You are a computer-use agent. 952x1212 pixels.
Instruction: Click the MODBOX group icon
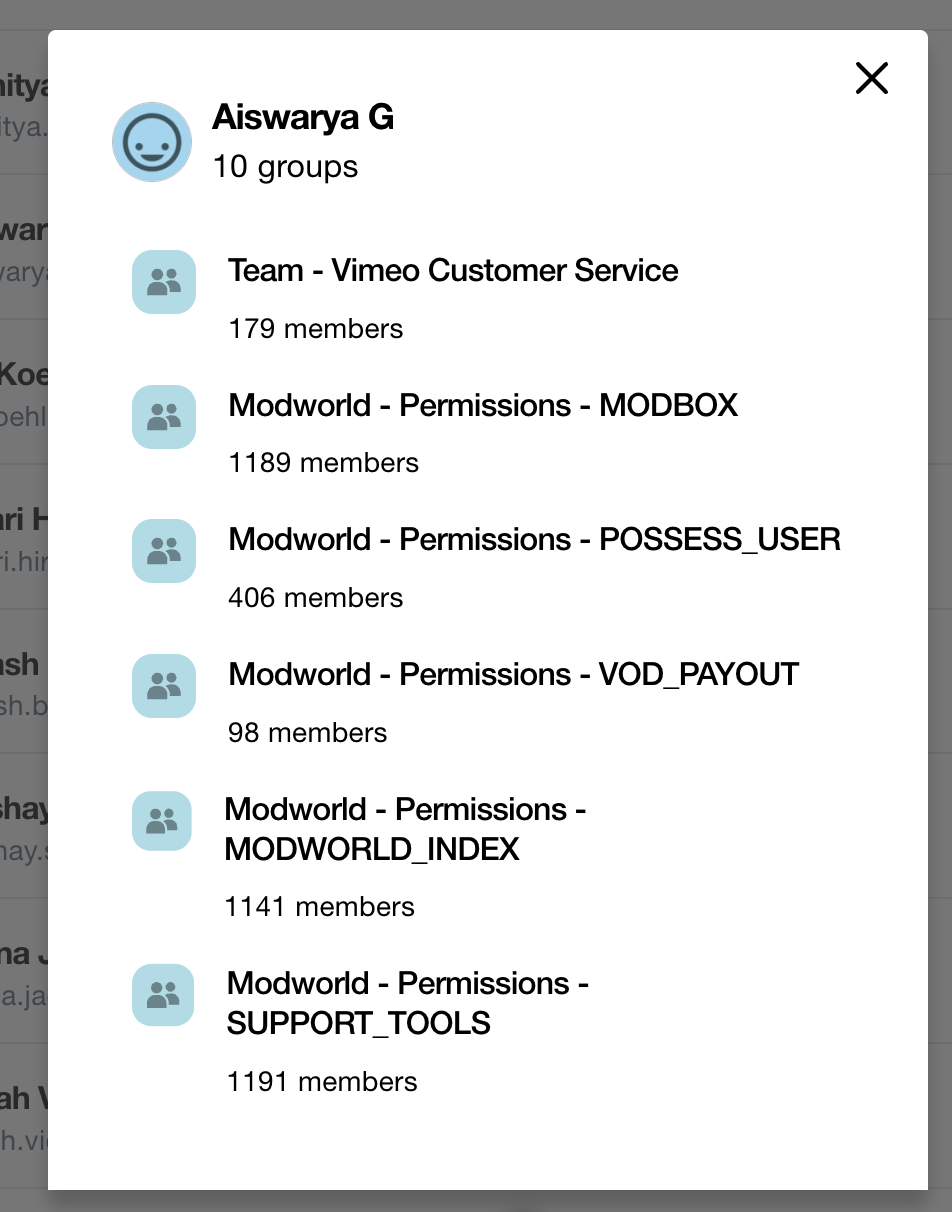coord(164,416)
